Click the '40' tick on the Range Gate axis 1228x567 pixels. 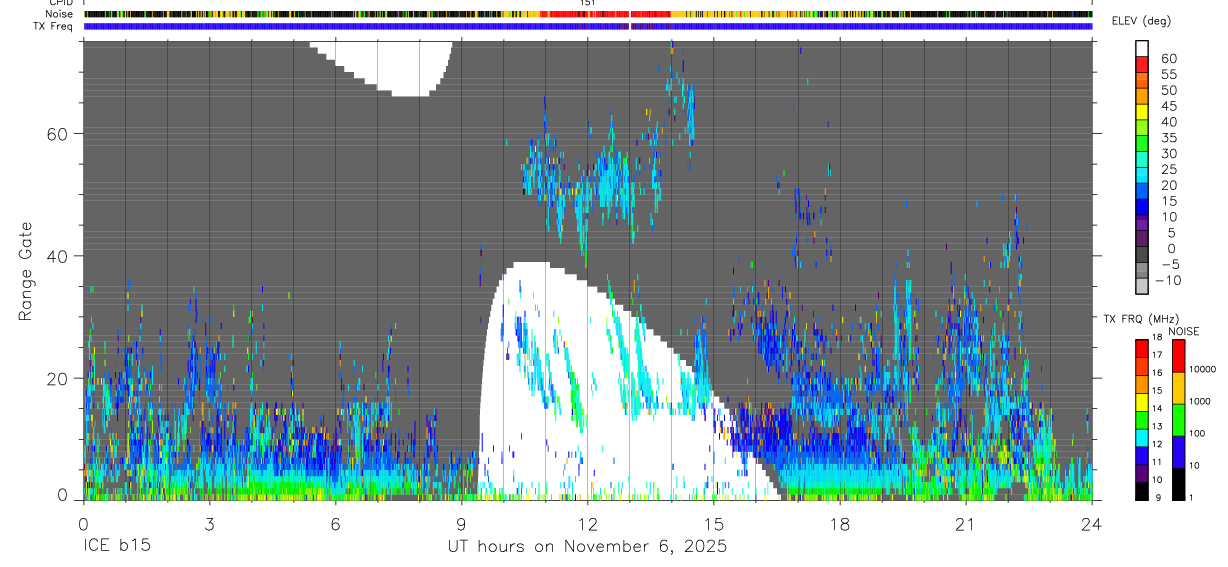pyautogui.click(x=59, y=256)
